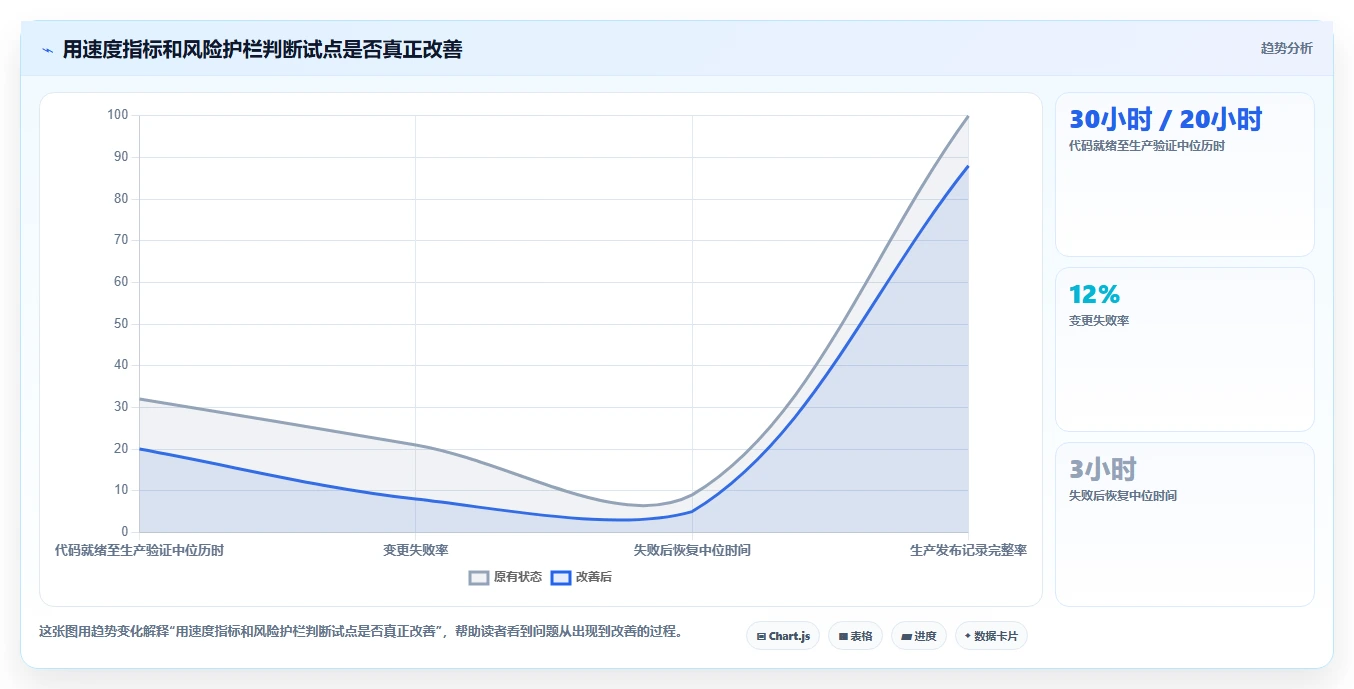Click x-axis label 失败后恢复中位时间
This screenshot has height=689, width=1354.
coord(692,550)
